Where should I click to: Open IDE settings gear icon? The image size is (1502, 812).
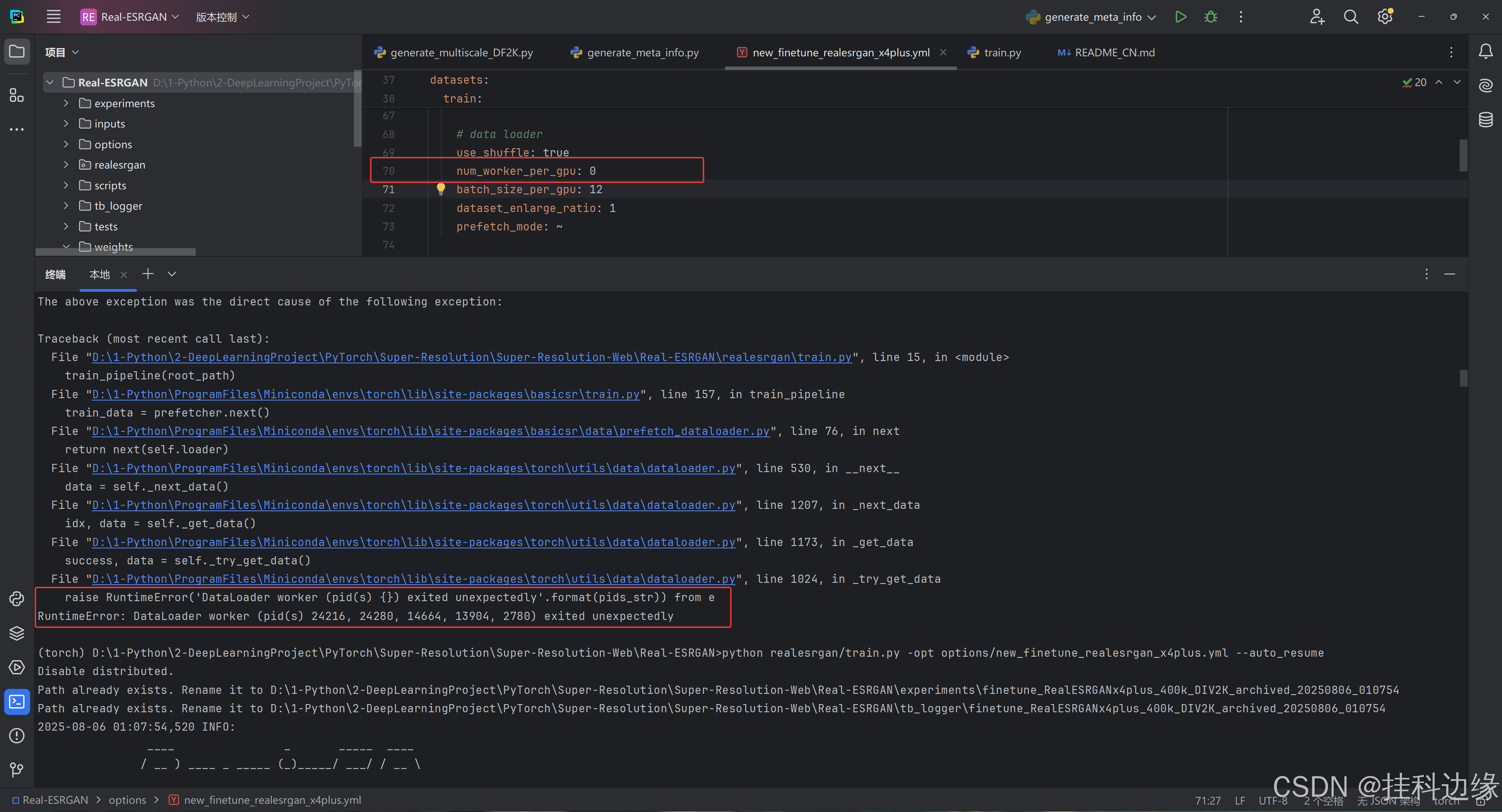(x=1385, y=17)
